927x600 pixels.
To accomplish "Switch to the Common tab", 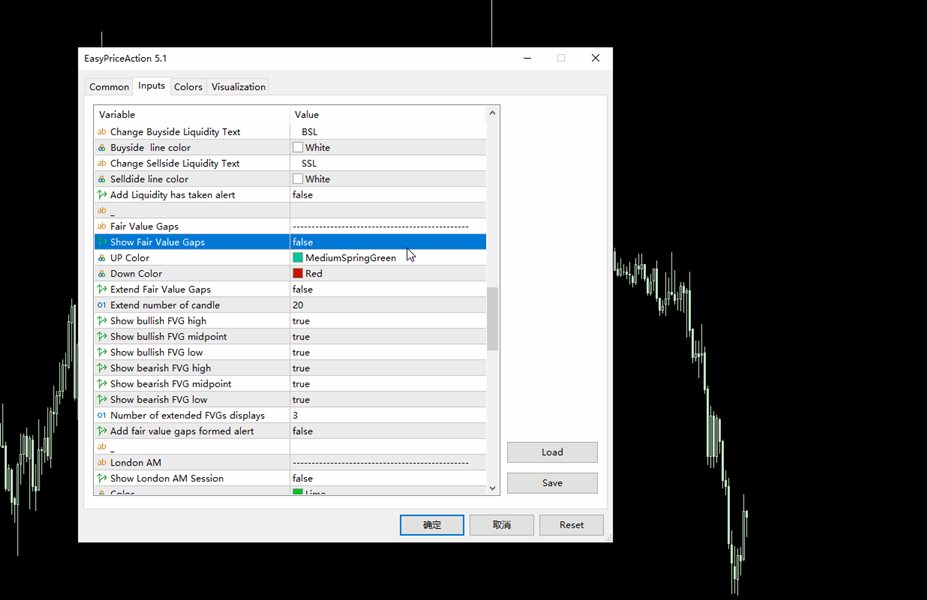I will coord(109,87).
